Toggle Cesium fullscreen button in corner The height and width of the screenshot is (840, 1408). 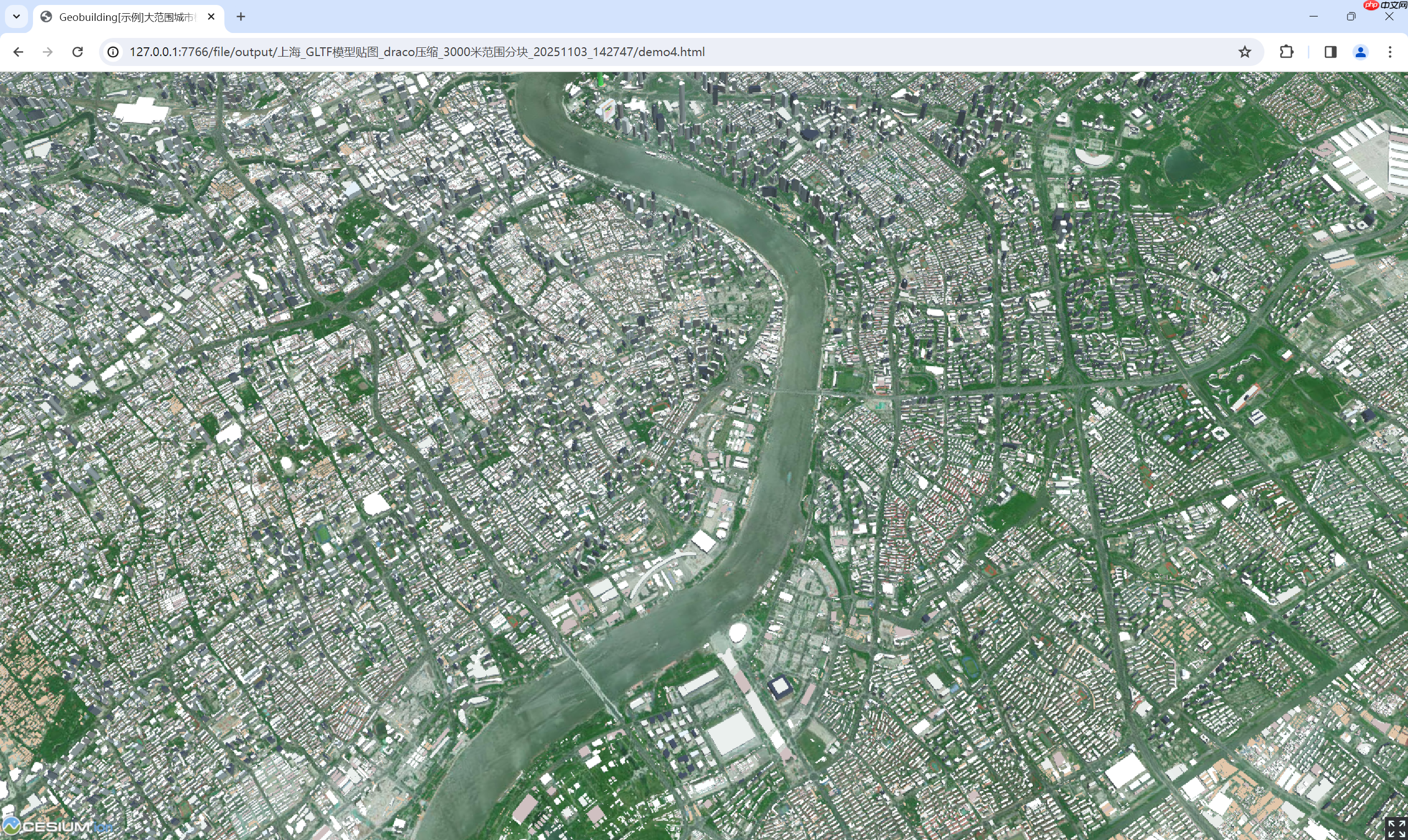[1395, 827]
